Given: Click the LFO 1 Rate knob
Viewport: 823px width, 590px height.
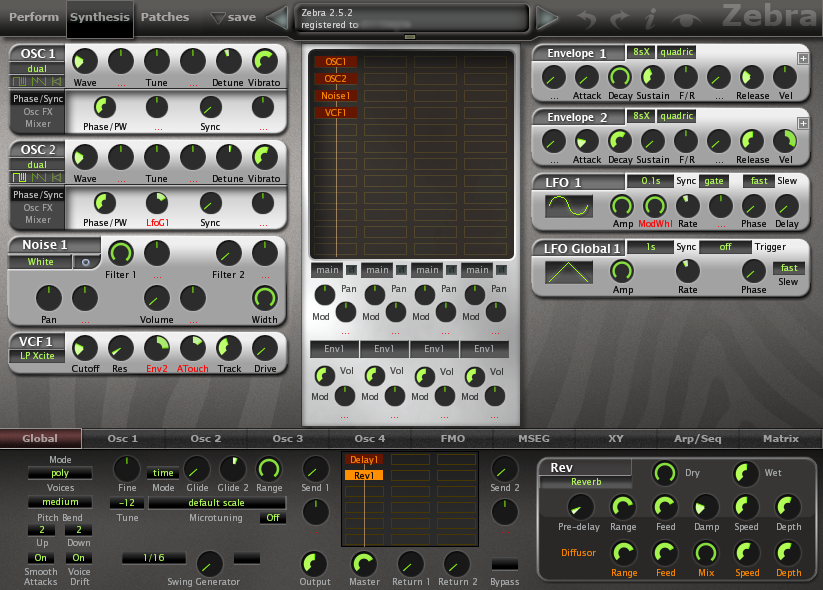Looking at the screenshot, I should 688,206.
